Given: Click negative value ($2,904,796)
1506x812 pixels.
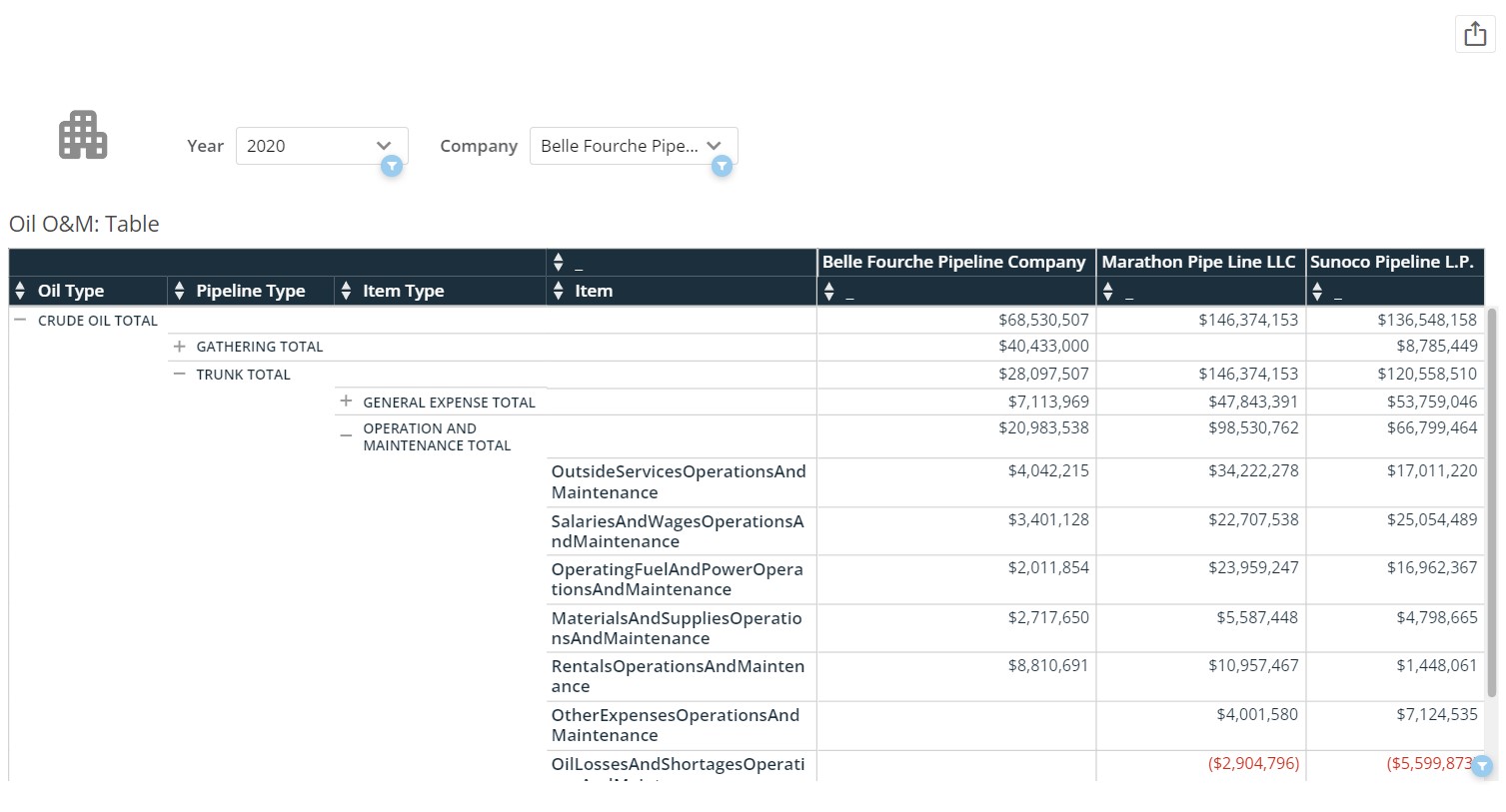Looking at the screenshot, I should pyautogui.click(x=1253, y=763).
